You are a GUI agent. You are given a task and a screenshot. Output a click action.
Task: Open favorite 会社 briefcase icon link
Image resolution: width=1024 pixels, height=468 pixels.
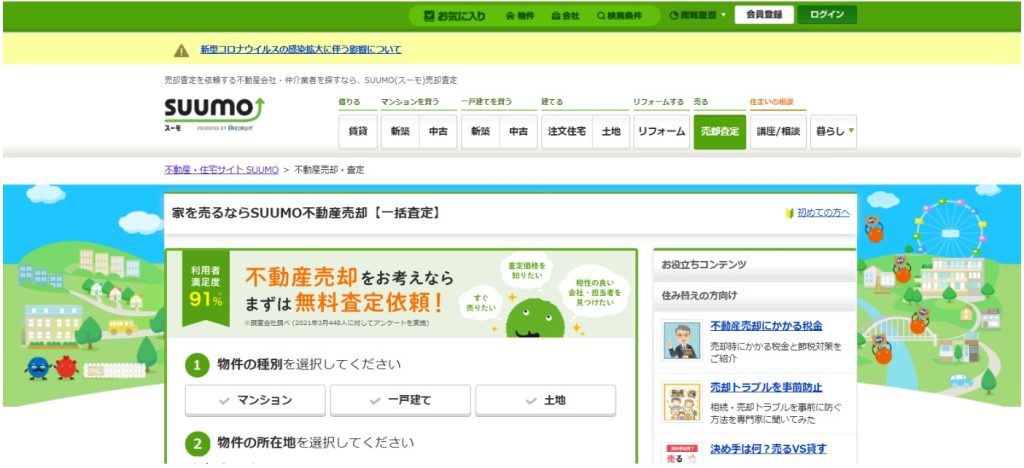click(x=566, y=16)
